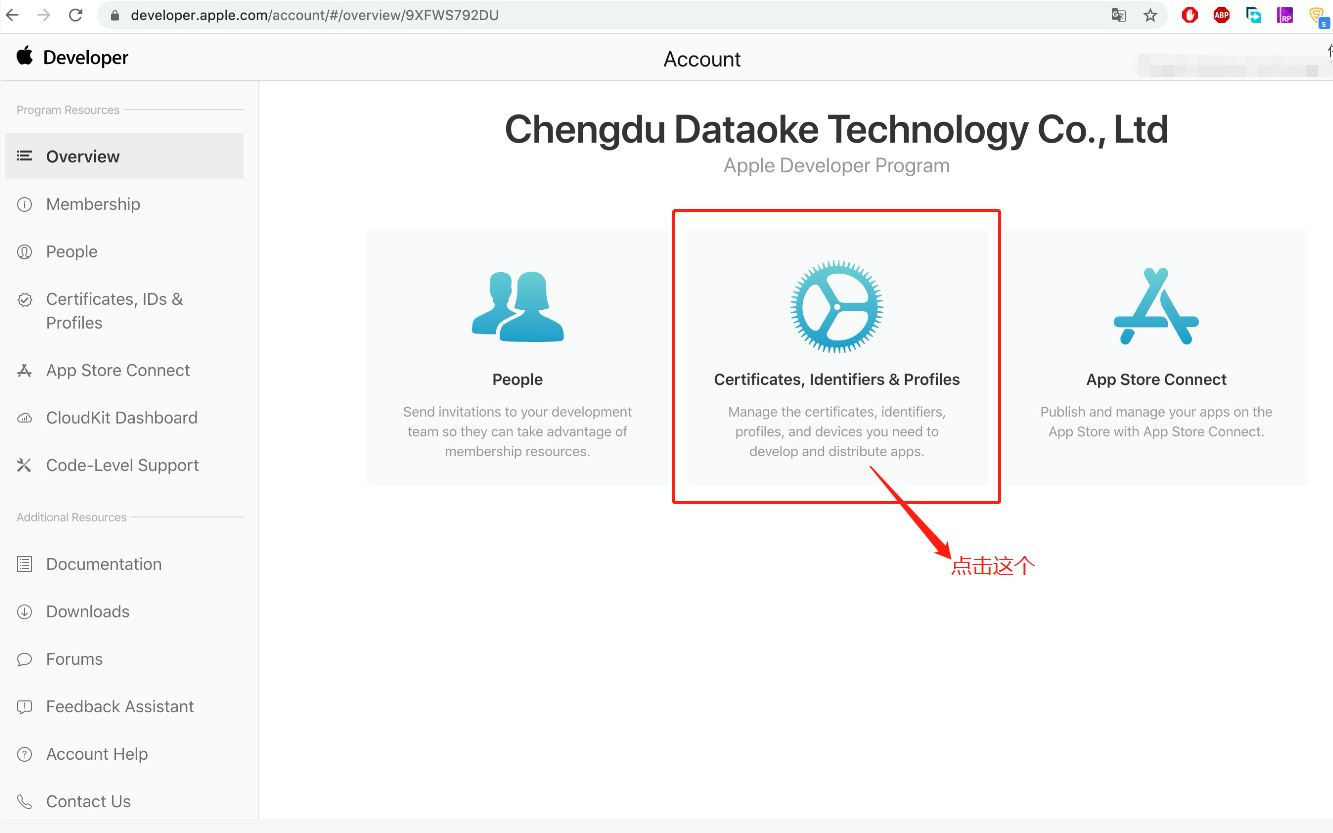Image resolution: width=1333 pixels, height=833 pixels.
Task: Reload the page with the refresh icon
Action: point(75,15)
